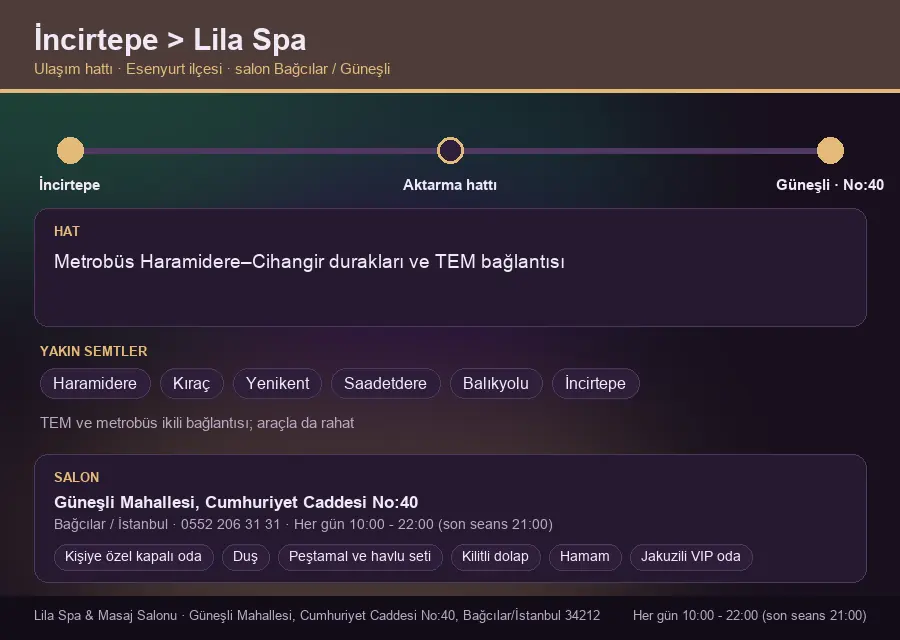Image resolution: width=900 pixels, height=640 pixels.
Task: Pick the Balıkyolu neighborhood chip
Action: click(x=496, y=383)
